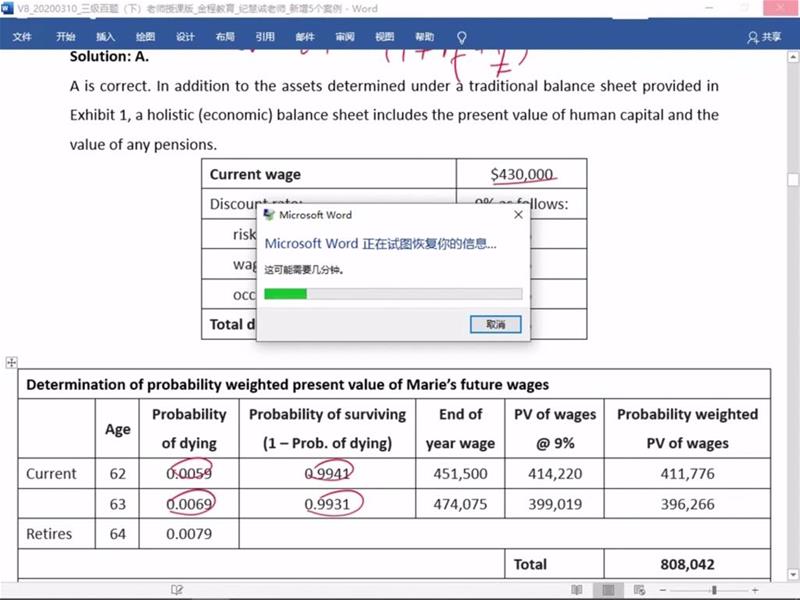
Task: Open the 引用 ribbon tab
Action: [x=265, y=37]
